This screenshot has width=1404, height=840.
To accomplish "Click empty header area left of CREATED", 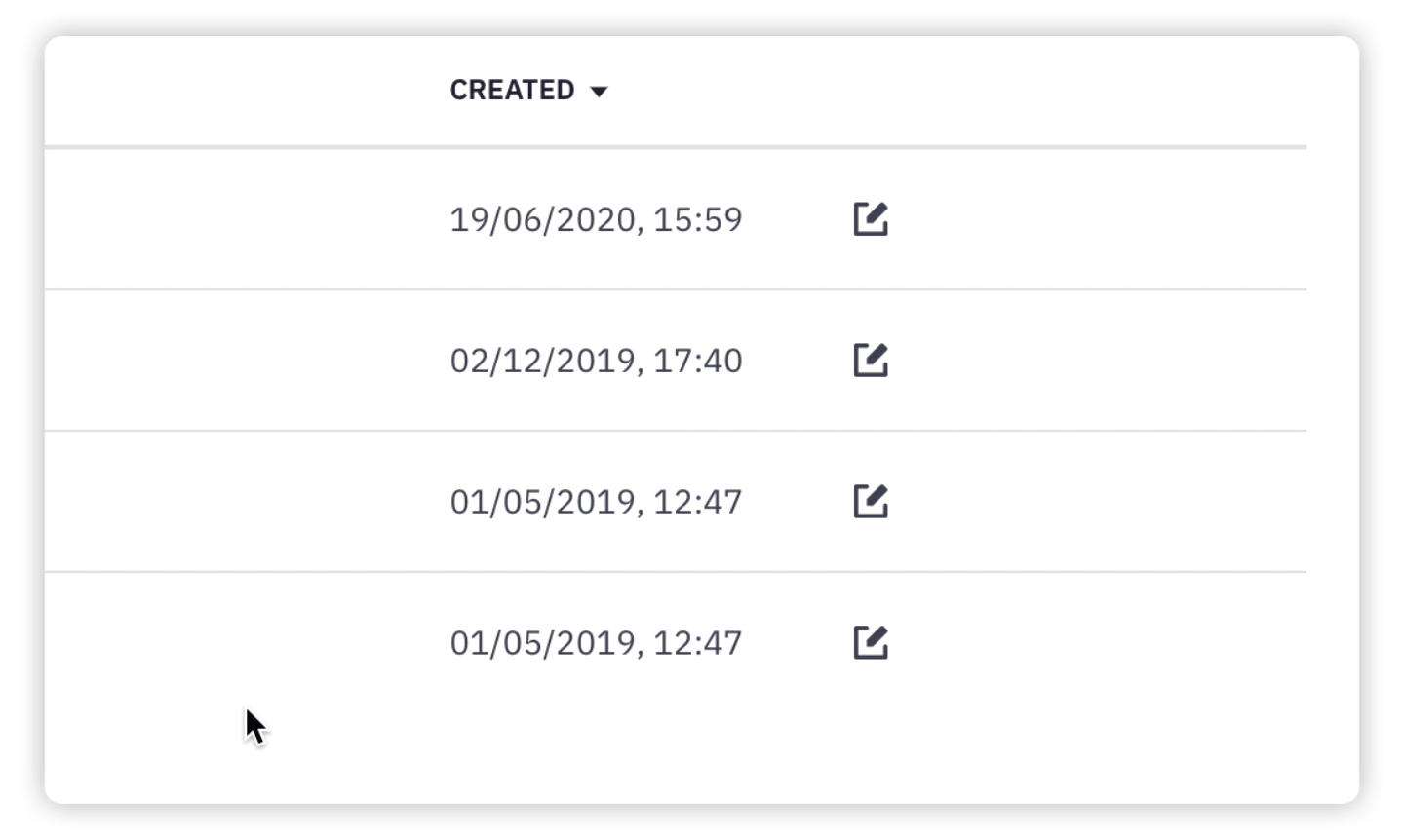I will point(244,91).
